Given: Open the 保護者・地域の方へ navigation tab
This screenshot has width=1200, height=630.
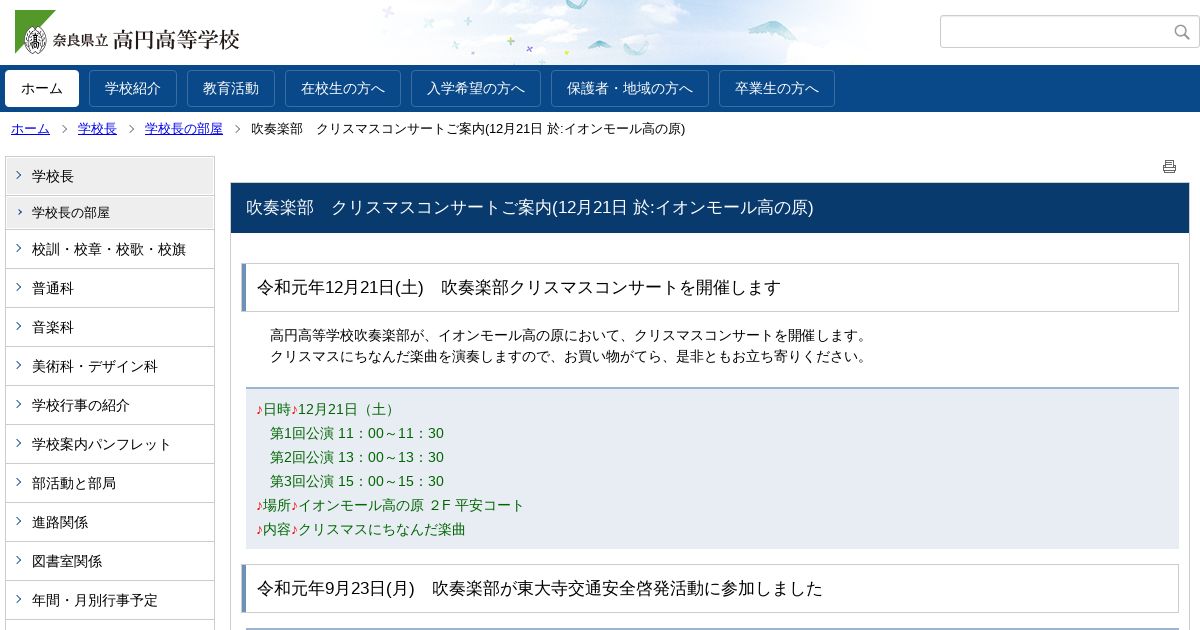Looking at the screenshot, I should point(630,88).
